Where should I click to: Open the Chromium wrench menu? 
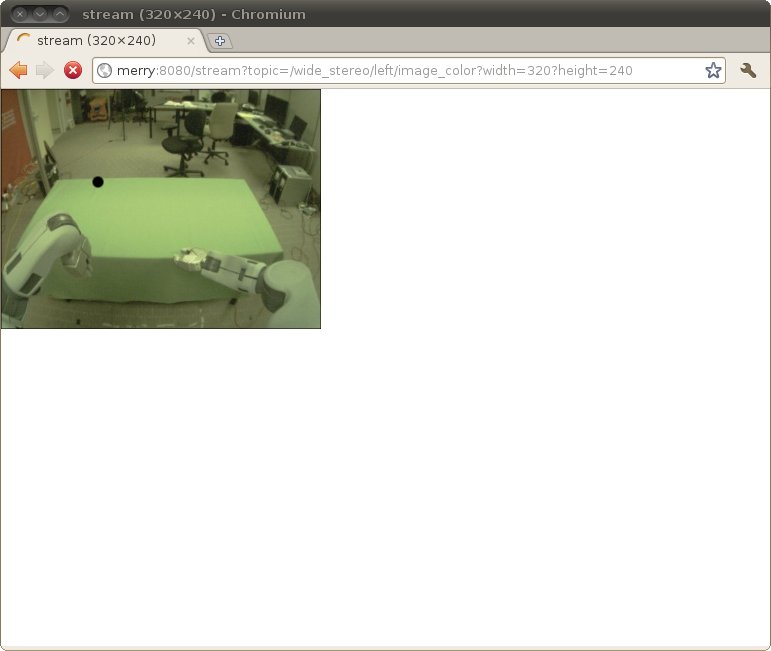coord(748,70)
